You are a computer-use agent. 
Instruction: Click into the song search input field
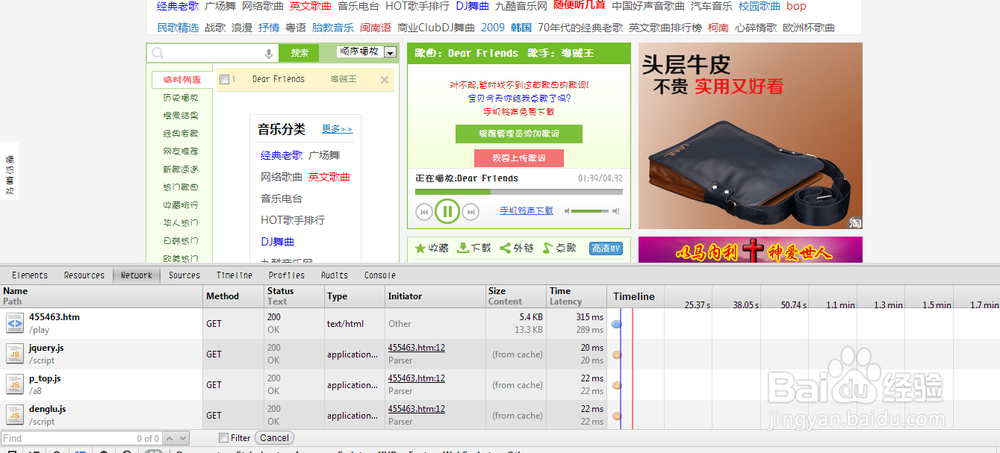pos(214,54)
